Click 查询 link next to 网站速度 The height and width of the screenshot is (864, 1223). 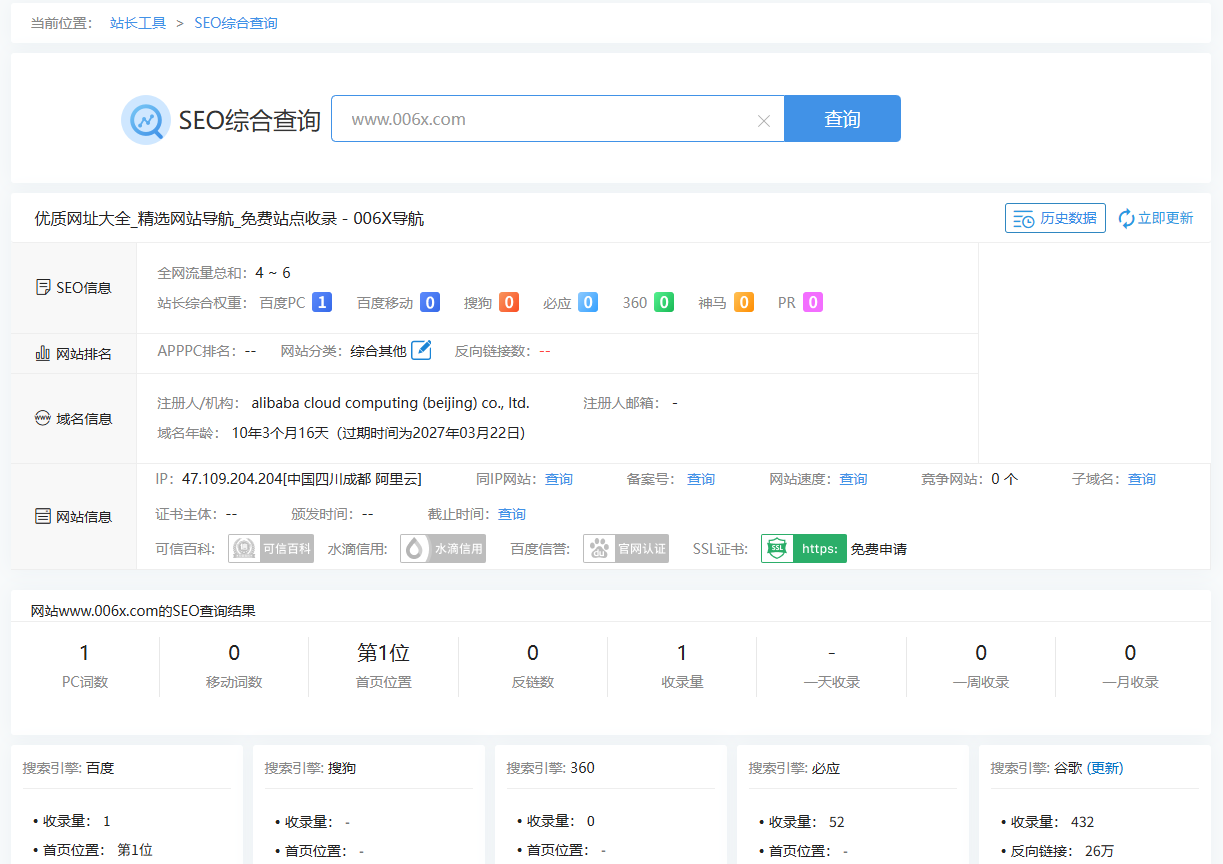click(x=853, y=479)
